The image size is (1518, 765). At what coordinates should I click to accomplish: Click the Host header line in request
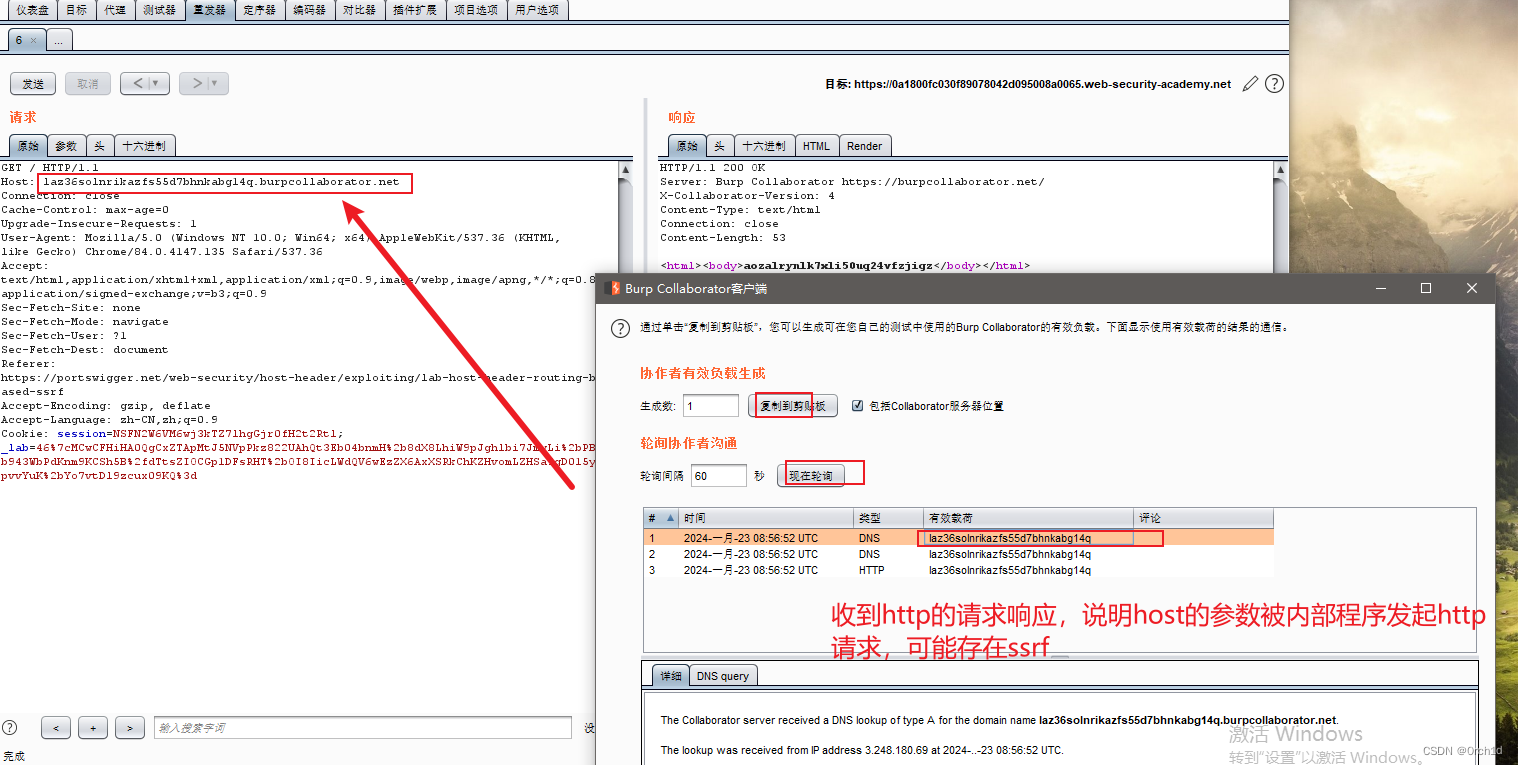pos(200,182)
